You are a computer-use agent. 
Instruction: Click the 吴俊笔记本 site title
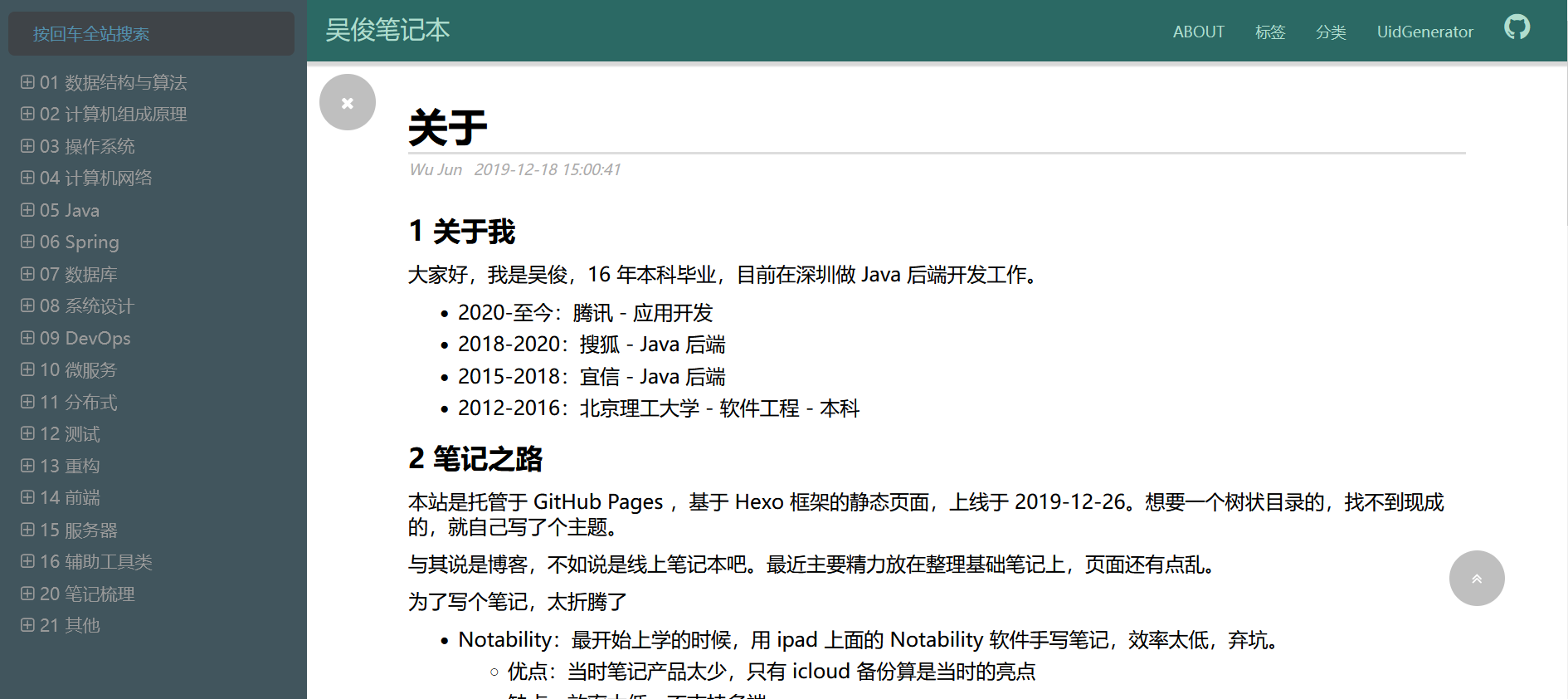(x=387, y=30)
